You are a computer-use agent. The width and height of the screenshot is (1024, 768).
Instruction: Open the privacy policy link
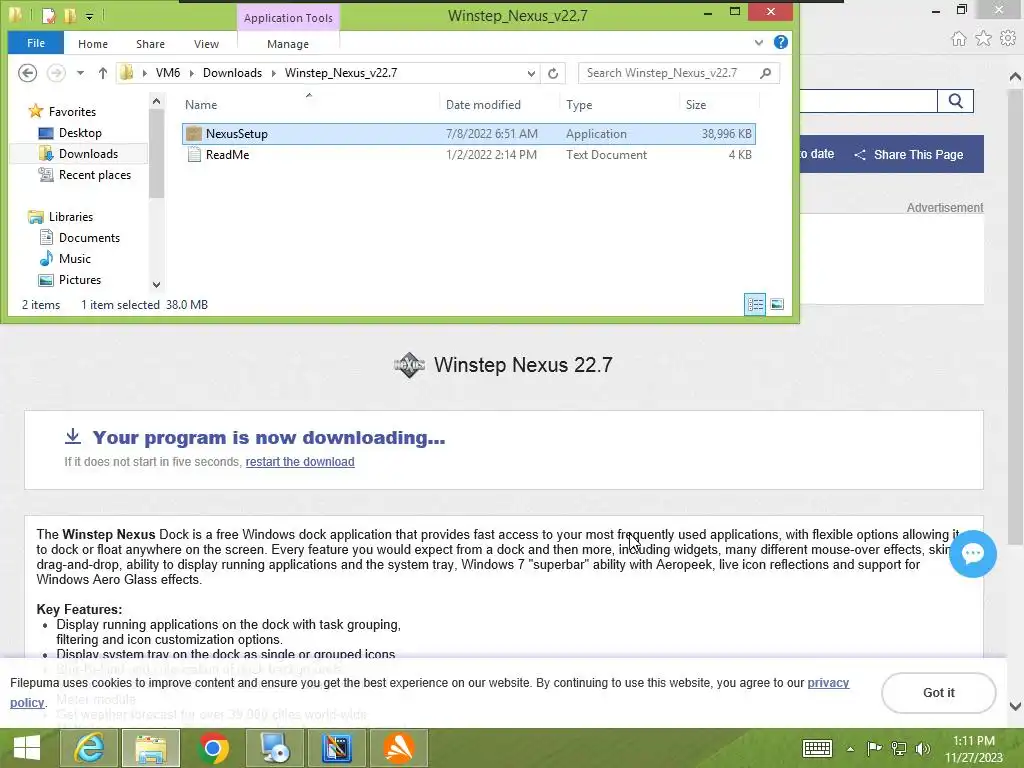click(828, 683)
